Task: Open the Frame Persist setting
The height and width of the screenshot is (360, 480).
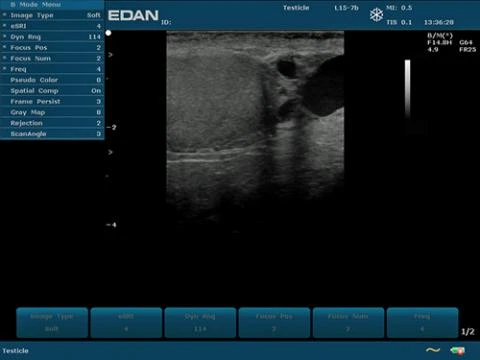Action: click(52, 102)
